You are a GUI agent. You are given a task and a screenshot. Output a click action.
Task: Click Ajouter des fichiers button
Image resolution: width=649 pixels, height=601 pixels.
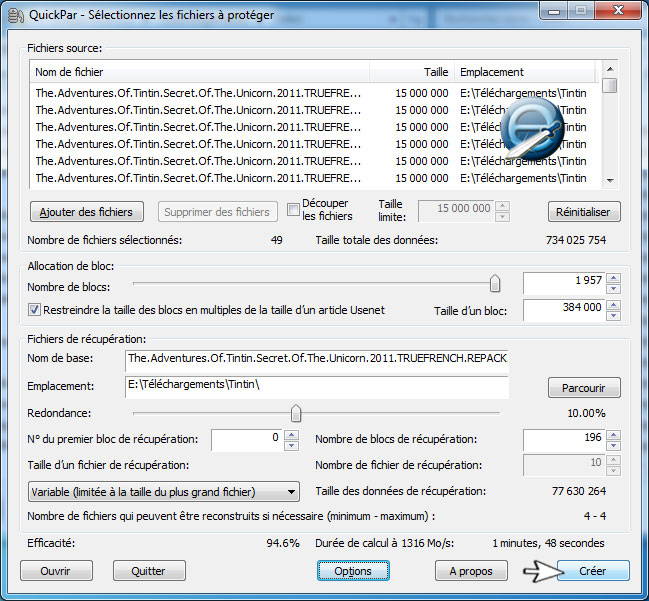pyautogui.click(x=87, y=212)
